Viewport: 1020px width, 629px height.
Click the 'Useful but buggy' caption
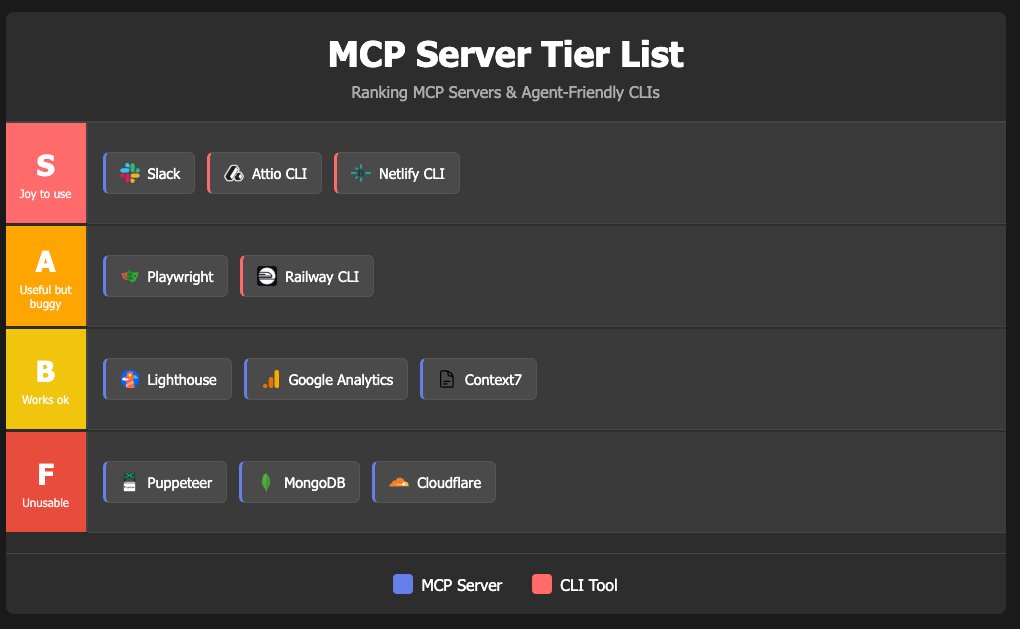(46, 297)
